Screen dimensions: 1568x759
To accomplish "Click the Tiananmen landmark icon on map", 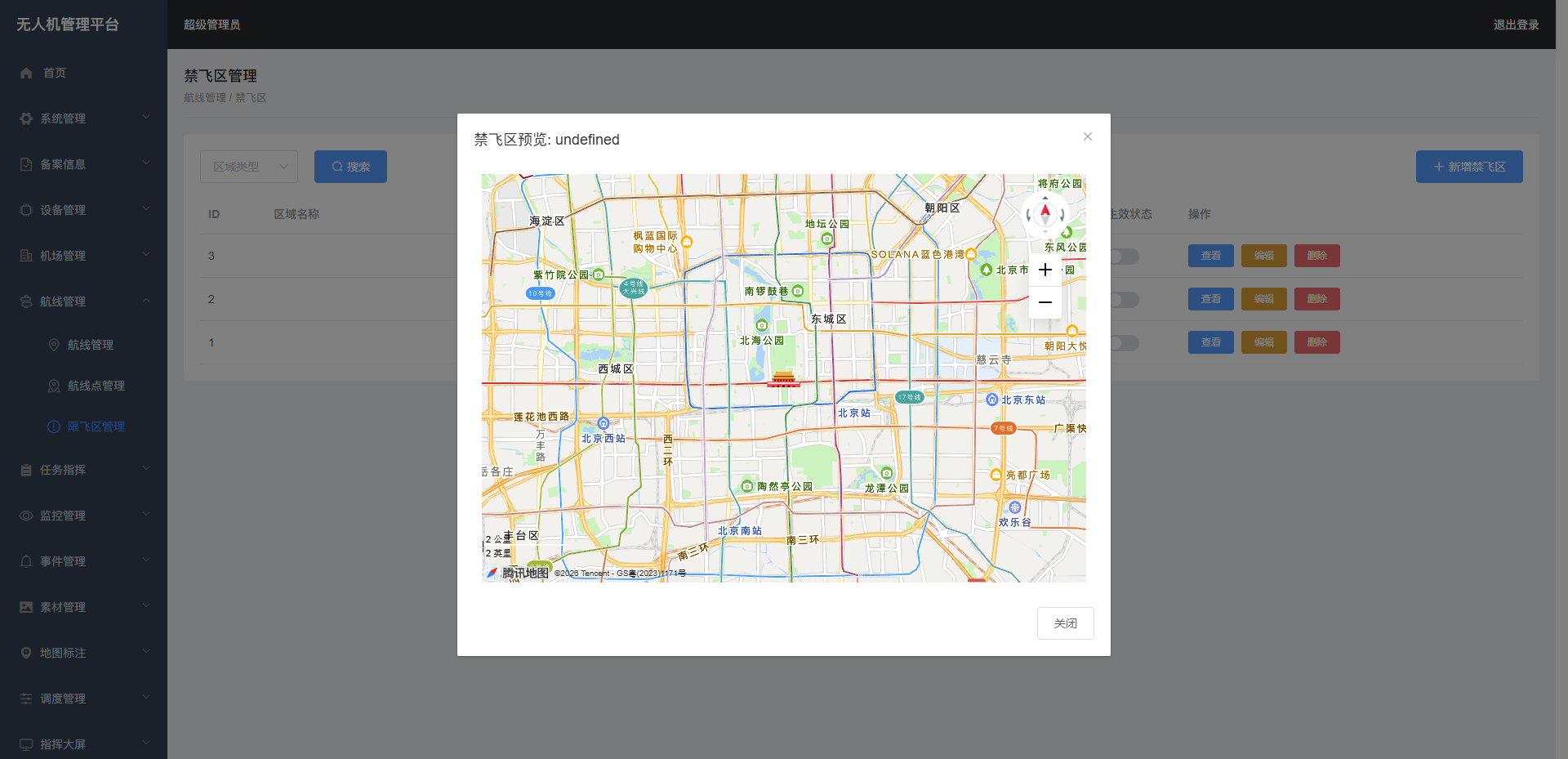I will pyautogui.click(x=783, y=377).
